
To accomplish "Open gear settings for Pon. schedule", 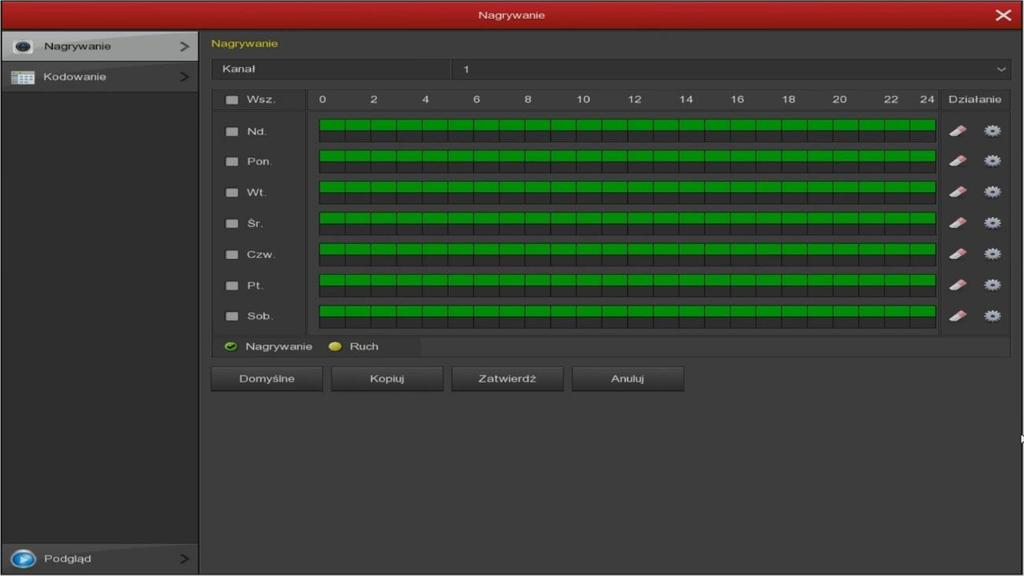I will (992, 161).
